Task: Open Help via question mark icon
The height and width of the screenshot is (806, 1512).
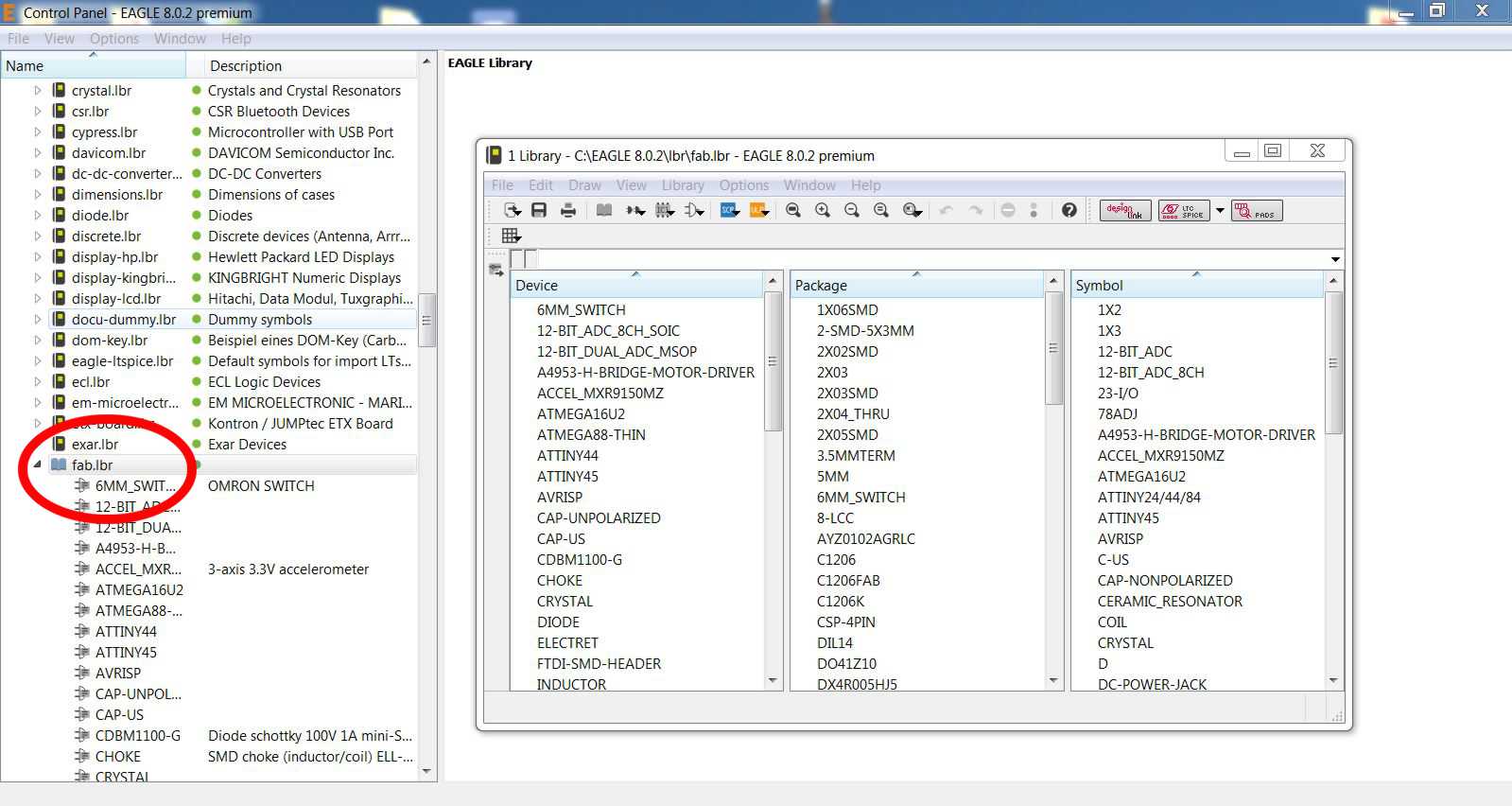Action: click(x=1069, y=210)
